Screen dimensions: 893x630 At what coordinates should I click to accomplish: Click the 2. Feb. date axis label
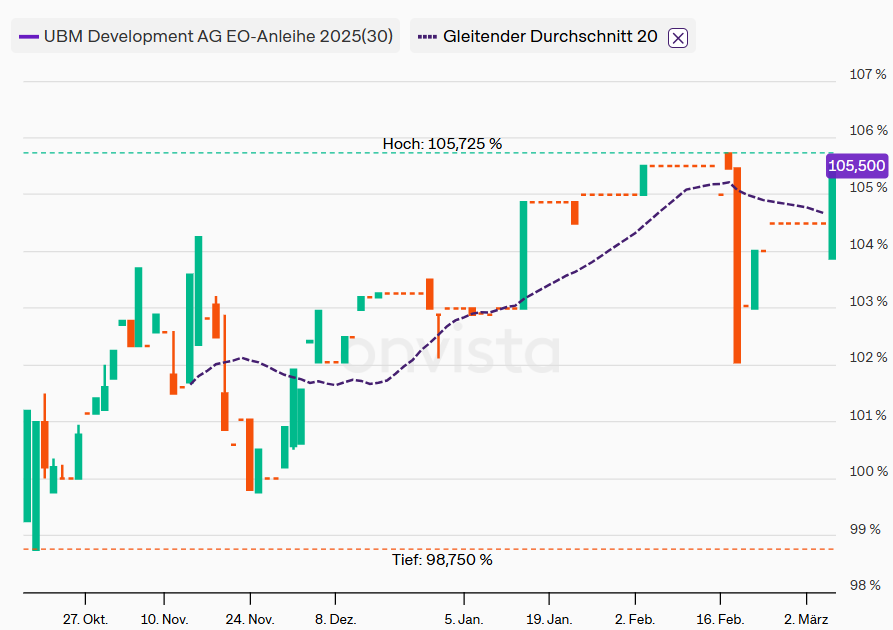[x=635, y=619]
